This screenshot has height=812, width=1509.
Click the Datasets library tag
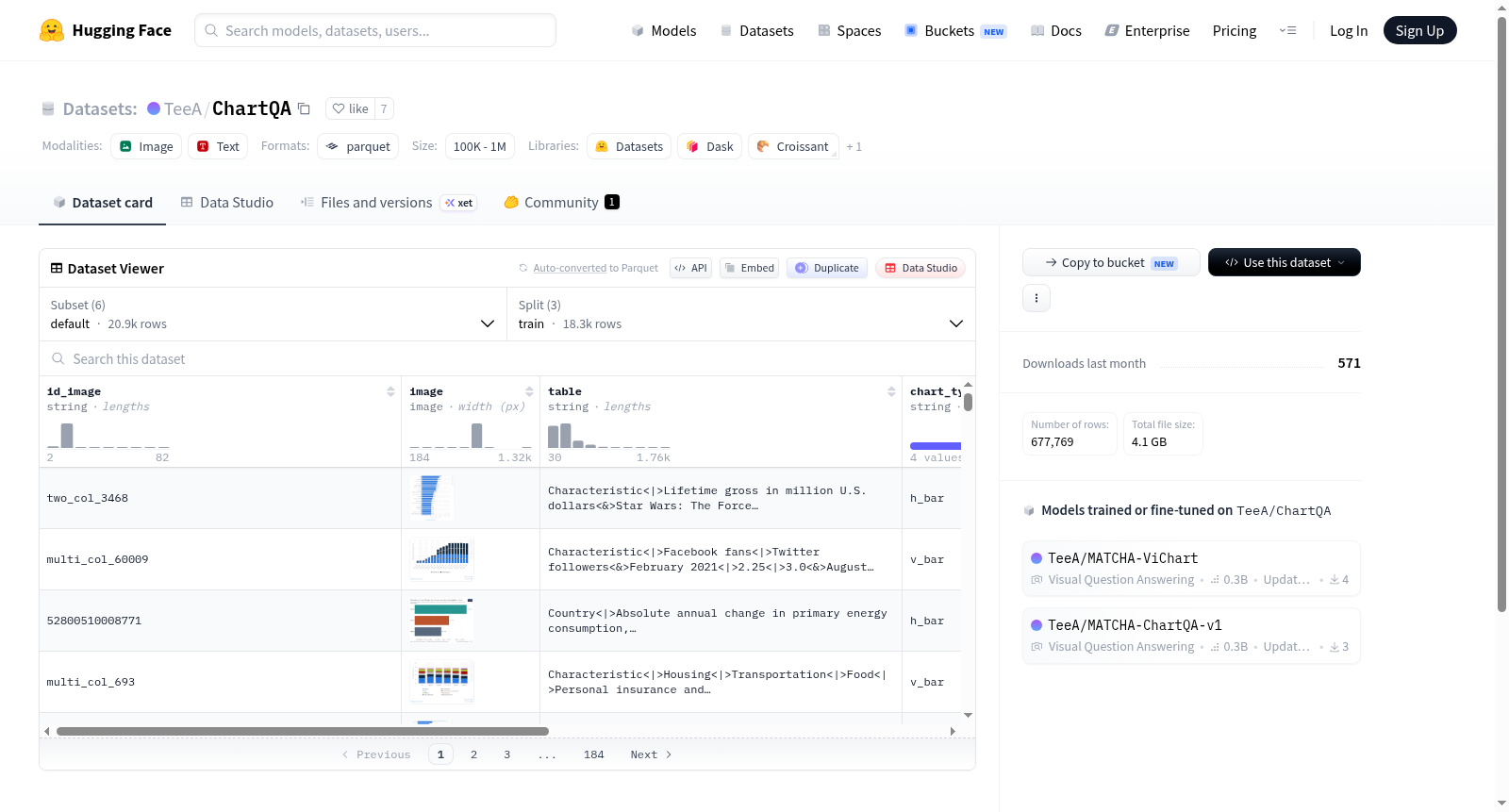629,146
